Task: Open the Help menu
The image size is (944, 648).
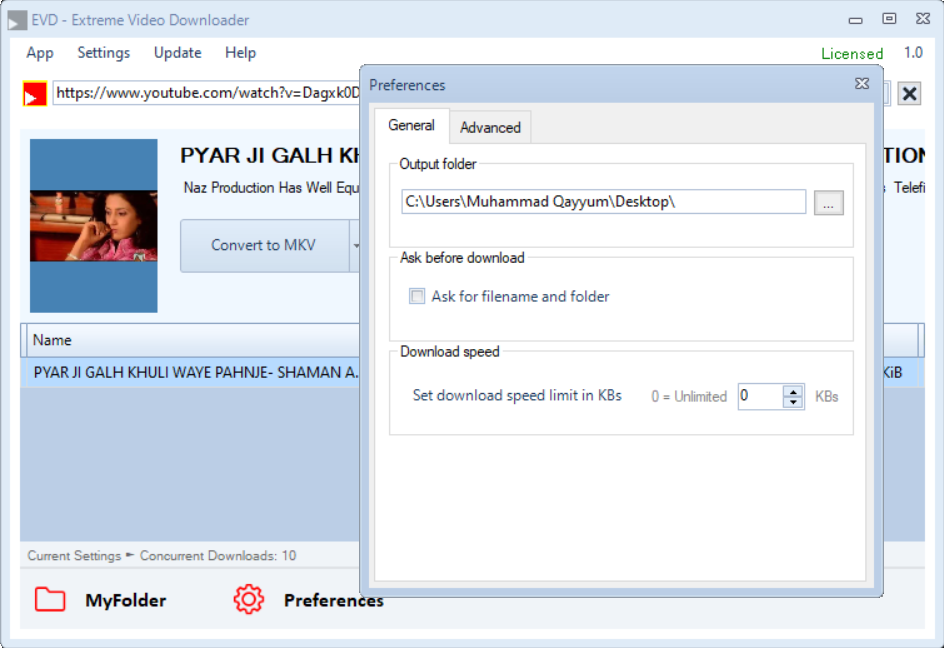Action: pyautogui.click(x=240, y=53)
